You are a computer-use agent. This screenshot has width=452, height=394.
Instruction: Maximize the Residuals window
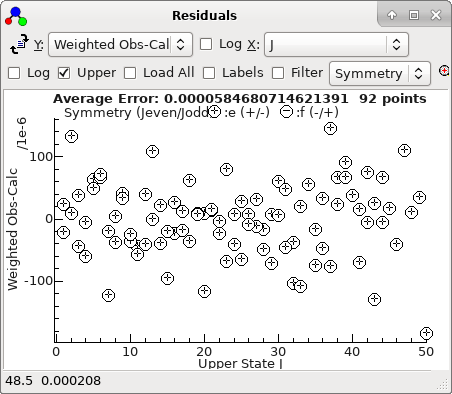414,15
